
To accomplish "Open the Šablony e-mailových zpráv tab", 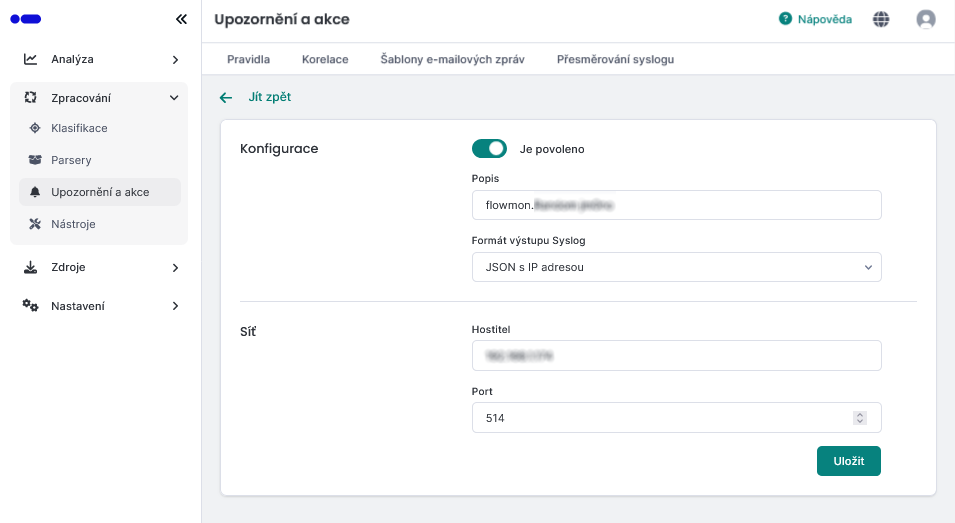I will [x=453, y=59].
